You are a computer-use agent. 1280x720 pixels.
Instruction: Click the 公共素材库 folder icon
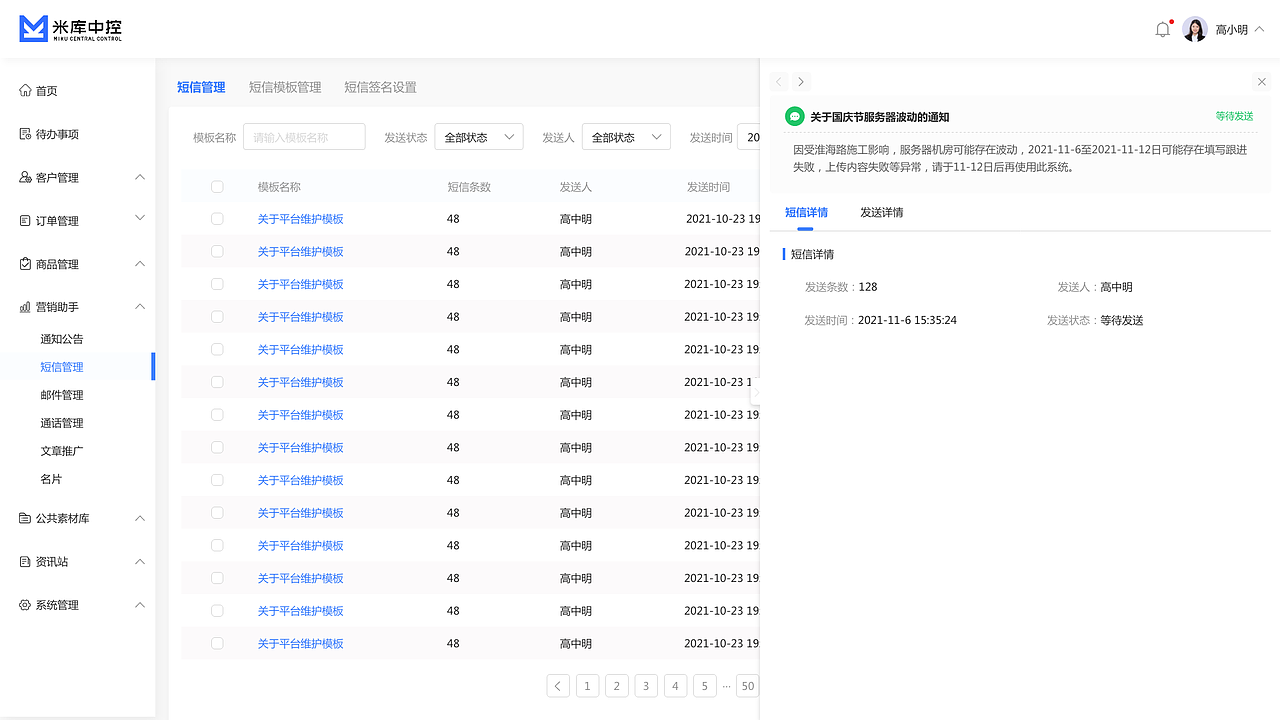(25, 518)
